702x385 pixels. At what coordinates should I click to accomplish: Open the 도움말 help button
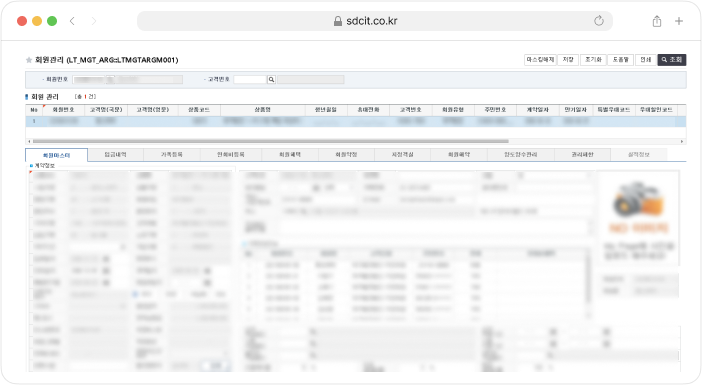pos(621,60)
